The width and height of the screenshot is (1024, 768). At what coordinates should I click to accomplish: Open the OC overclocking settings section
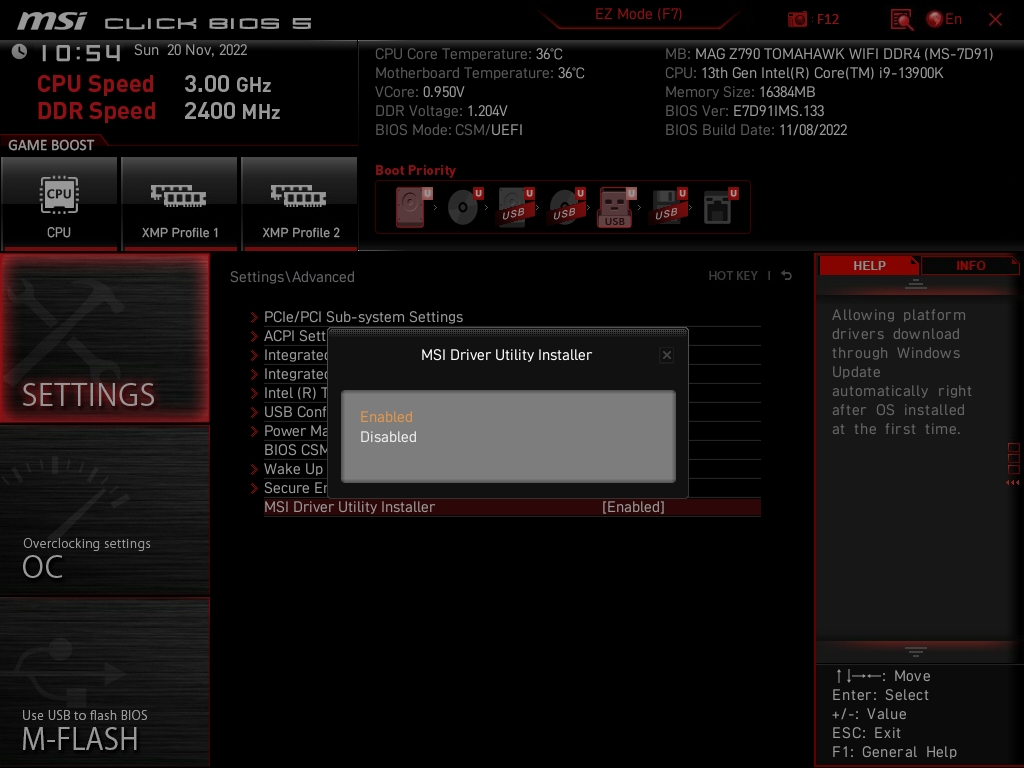click(104, 510)
